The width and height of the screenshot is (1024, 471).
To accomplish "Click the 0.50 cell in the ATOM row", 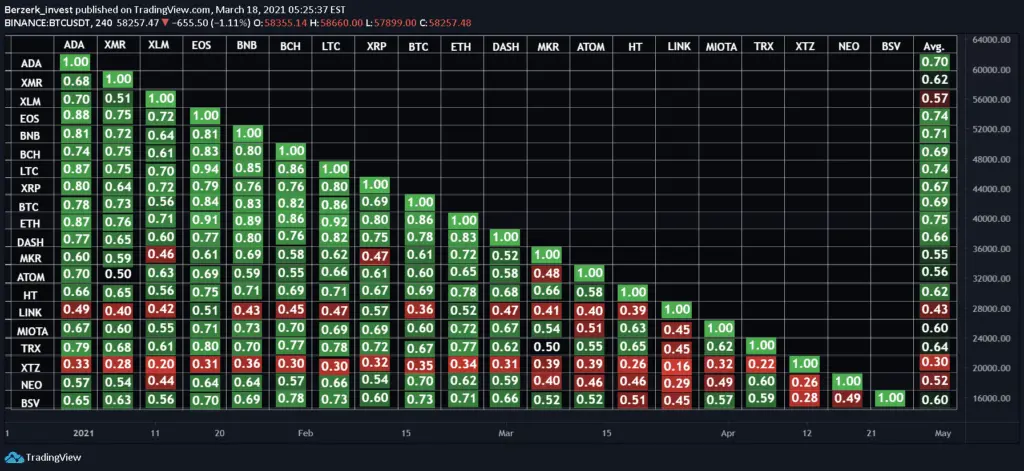I will tap(118, 273).
